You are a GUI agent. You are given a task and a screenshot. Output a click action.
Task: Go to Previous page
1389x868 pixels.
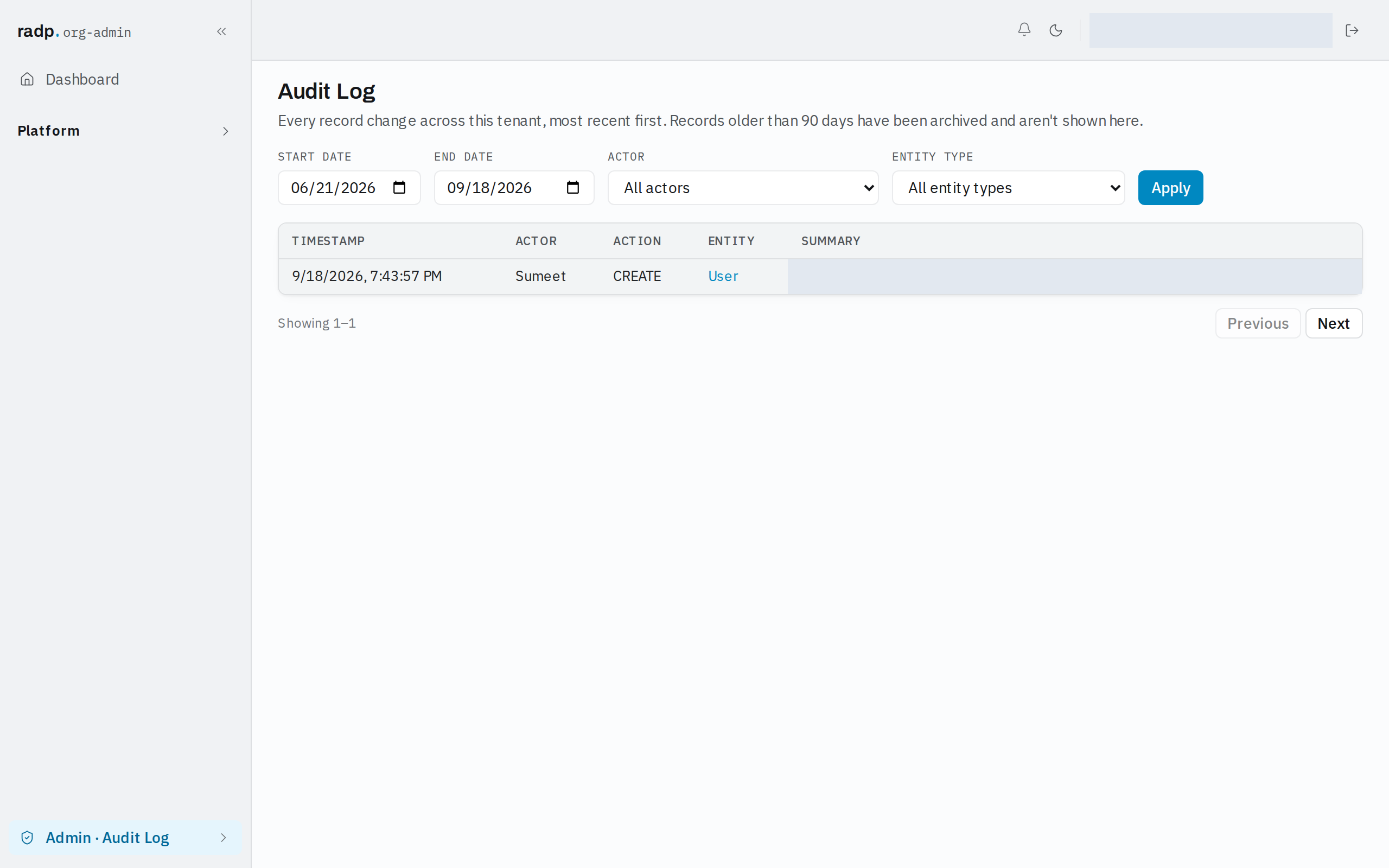[x=1258, y=323]
